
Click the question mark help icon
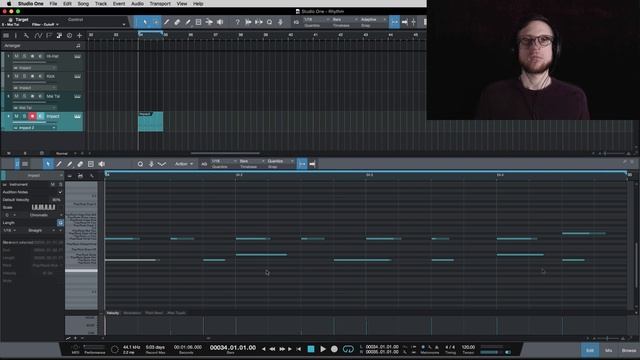click(238, 22)
